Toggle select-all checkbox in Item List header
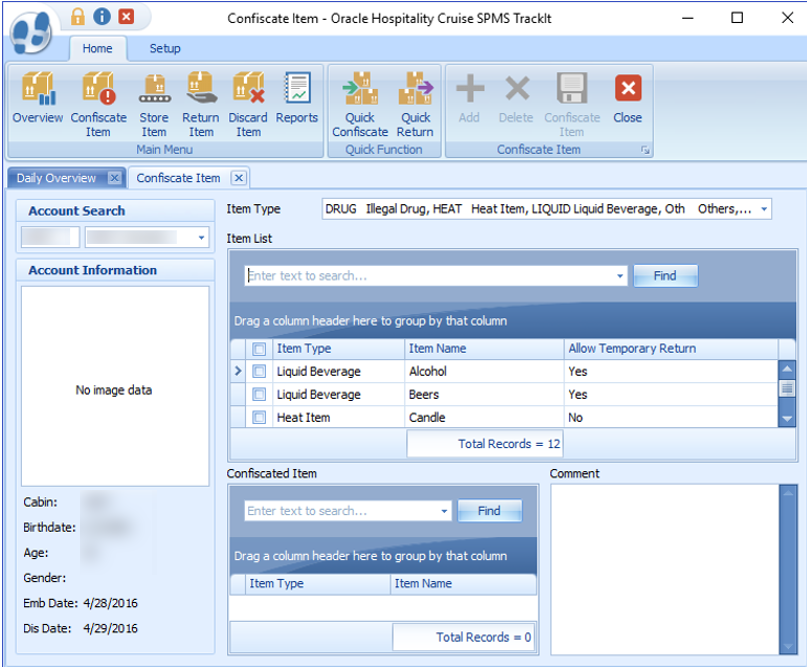807x667 pixels. point(259,349)
